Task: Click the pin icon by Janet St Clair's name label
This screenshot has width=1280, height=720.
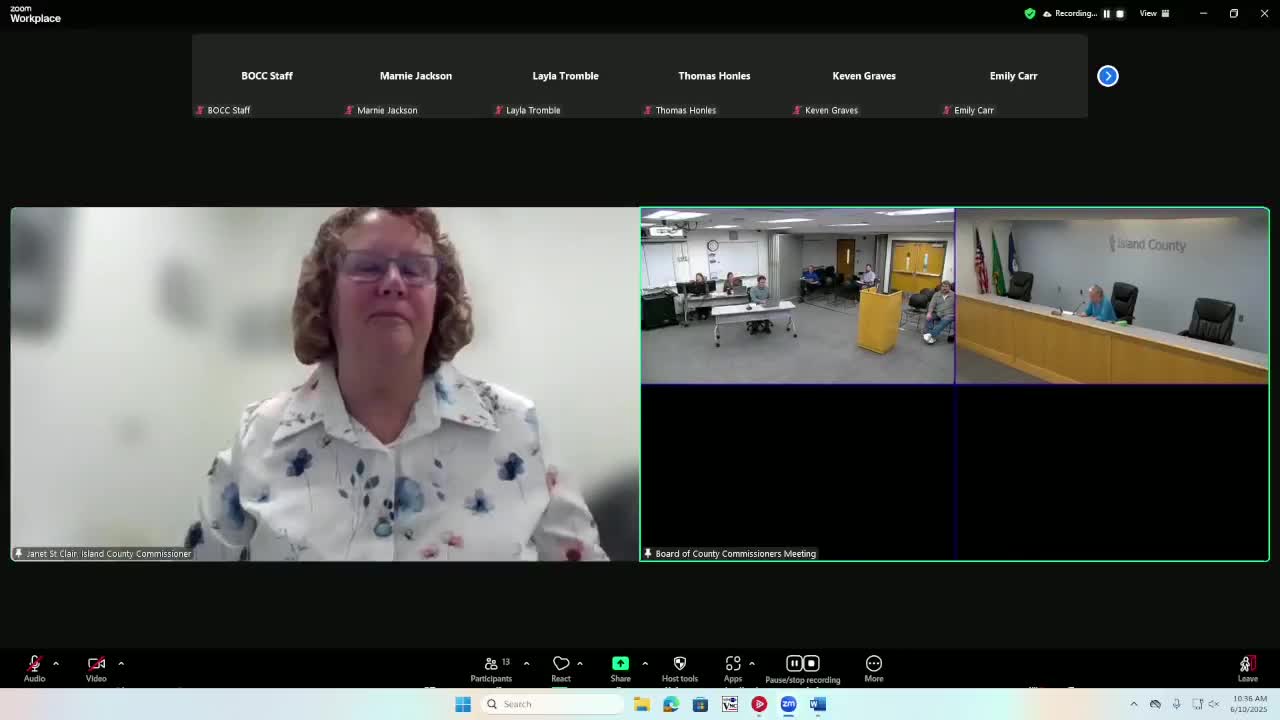Action: pos(18,553)
